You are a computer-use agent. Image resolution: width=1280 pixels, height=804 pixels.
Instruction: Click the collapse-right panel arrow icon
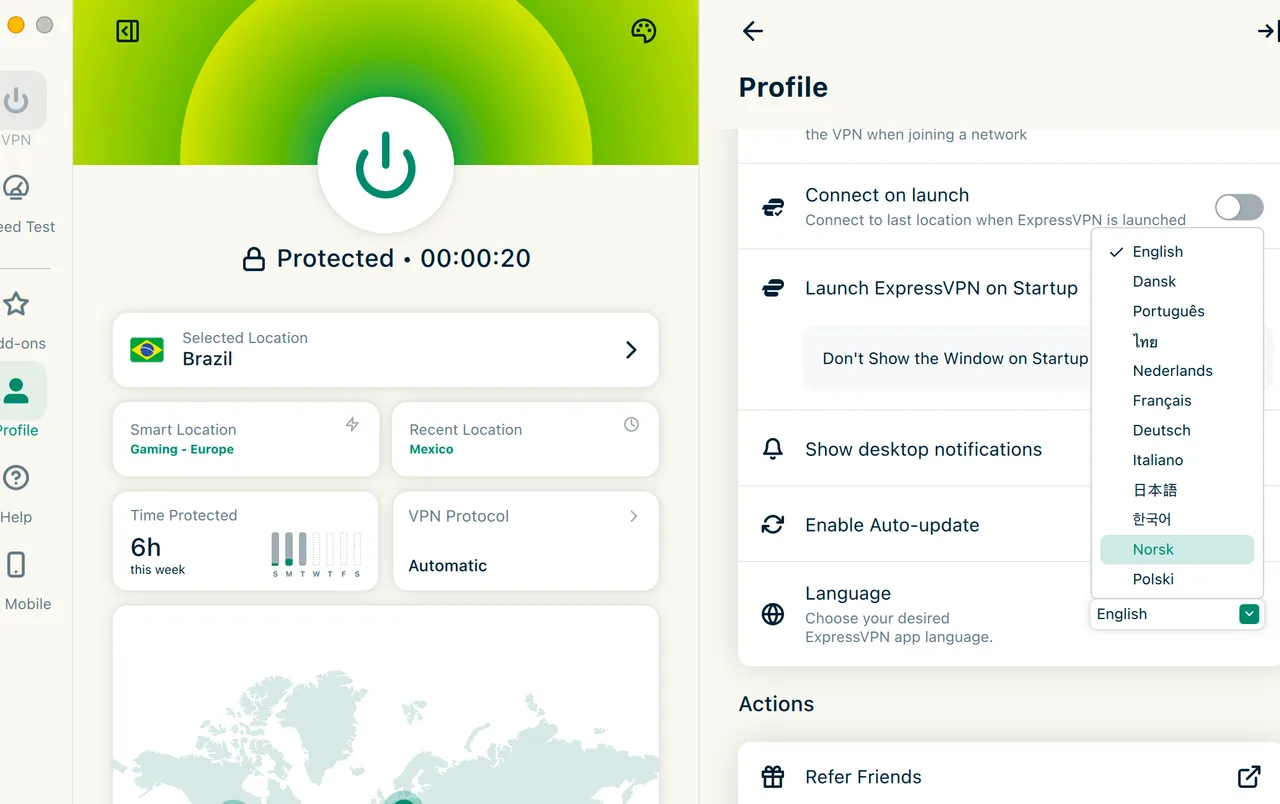coord(1268,32)
